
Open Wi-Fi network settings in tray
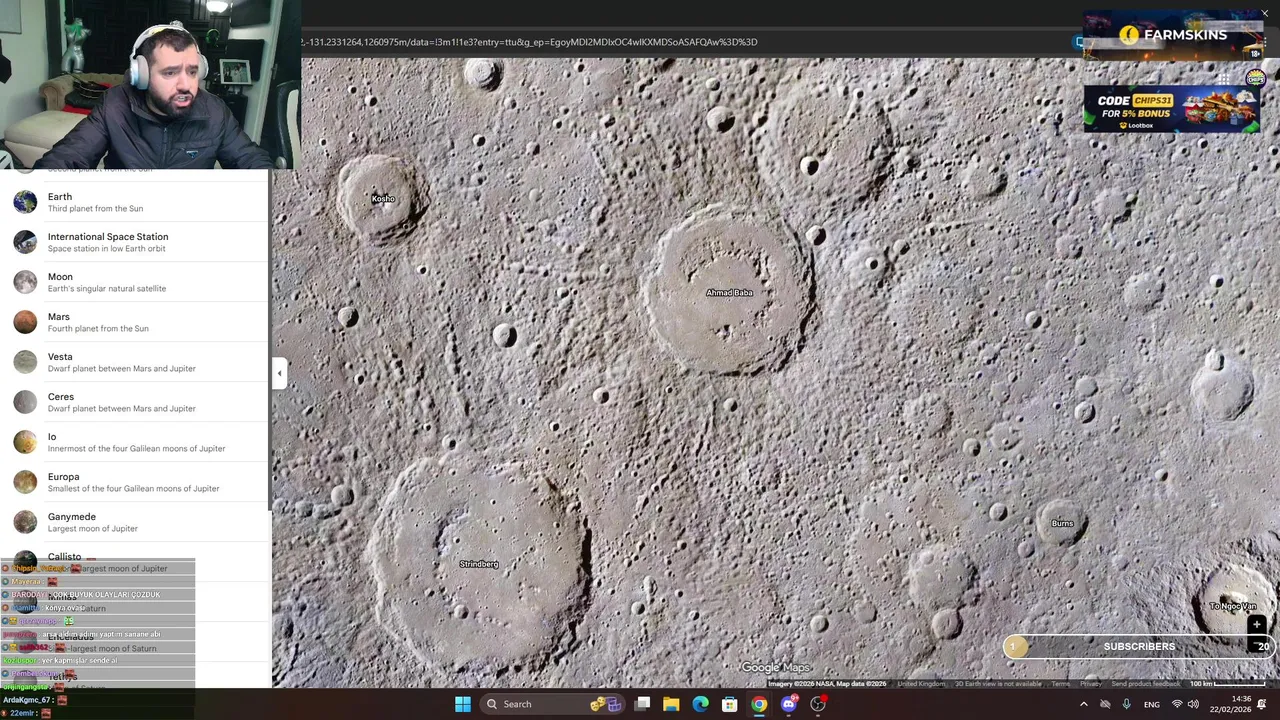(1176, 704)
